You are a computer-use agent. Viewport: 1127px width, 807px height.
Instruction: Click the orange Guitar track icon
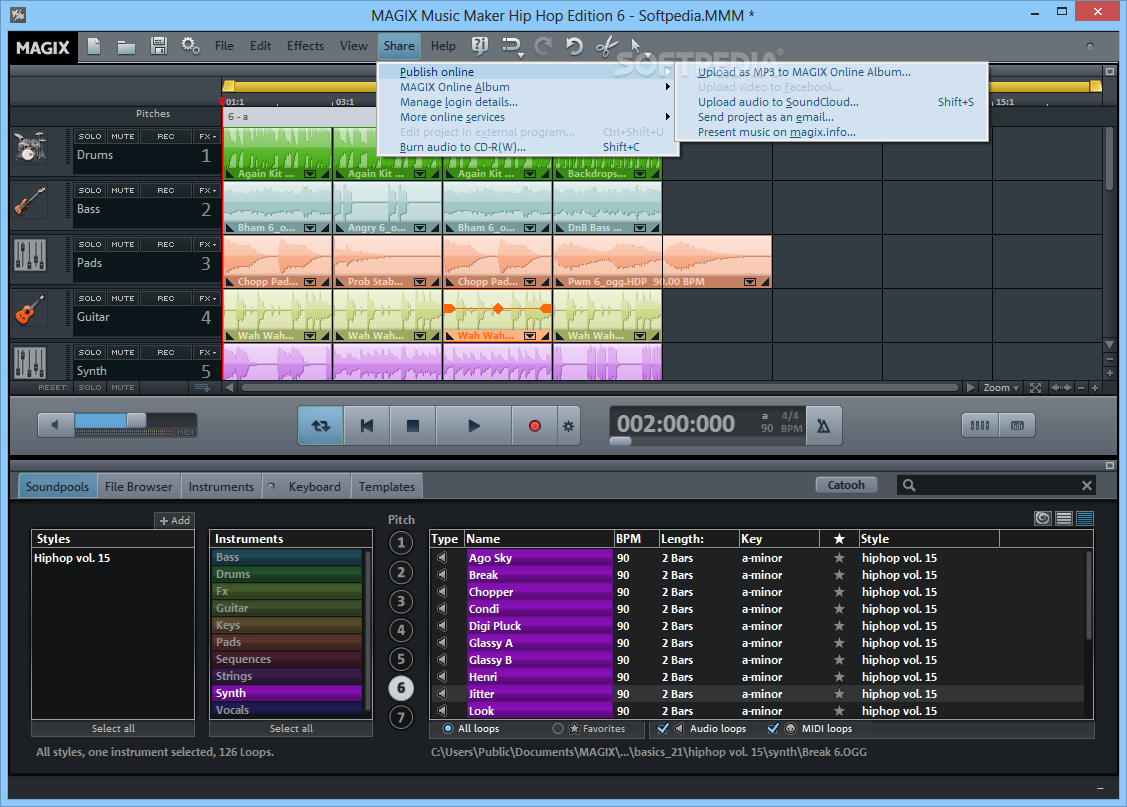point(30,309)
